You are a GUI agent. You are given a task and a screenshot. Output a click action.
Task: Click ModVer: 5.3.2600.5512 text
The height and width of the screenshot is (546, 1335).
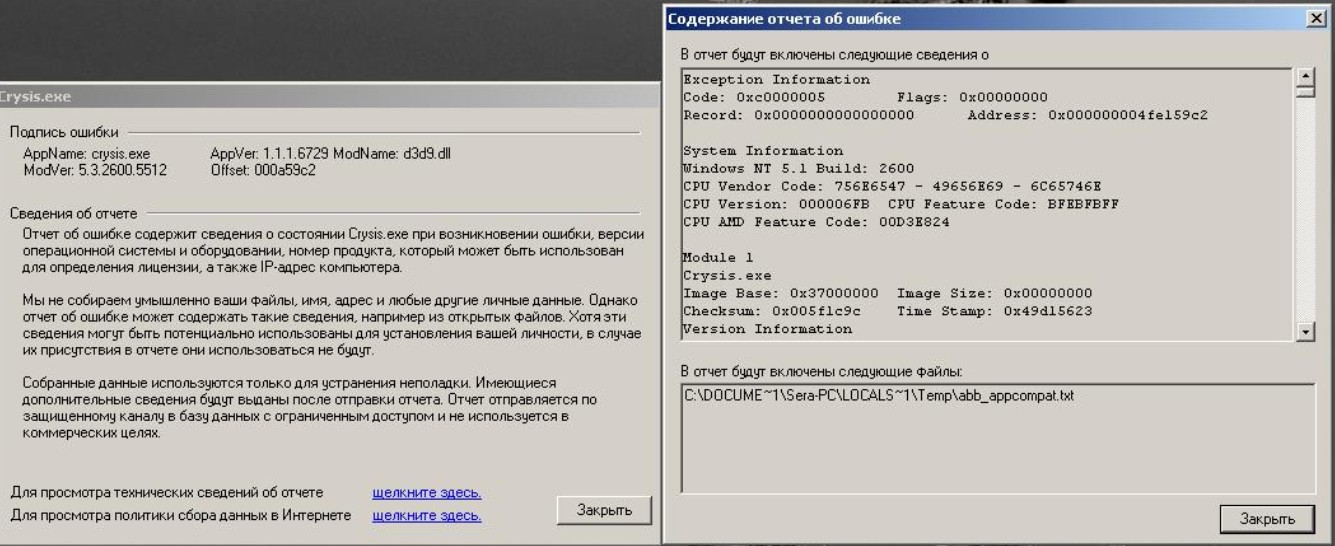tap(95, 170)
